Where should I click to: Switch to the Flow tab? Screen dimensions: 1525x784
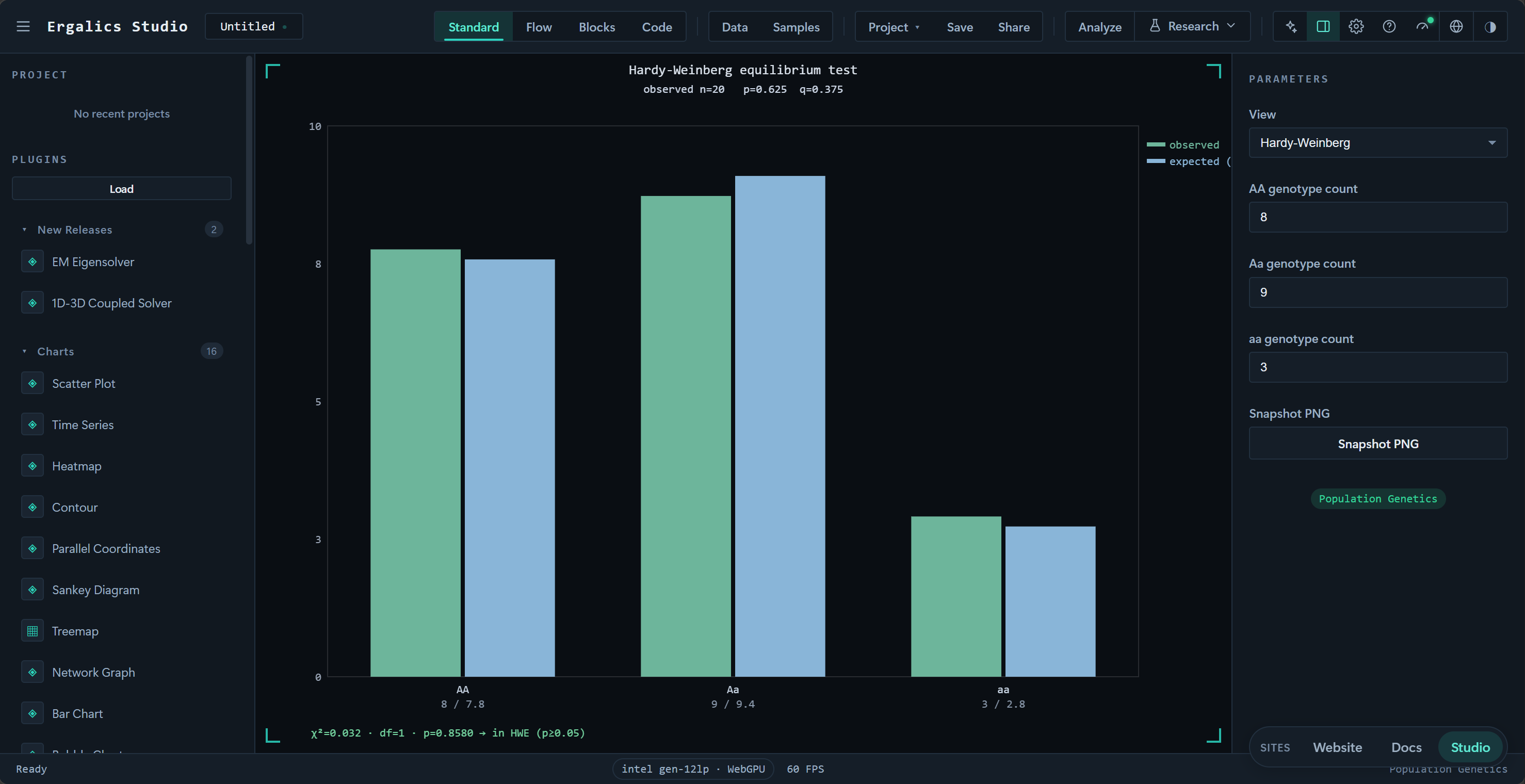tap(539, 27)
